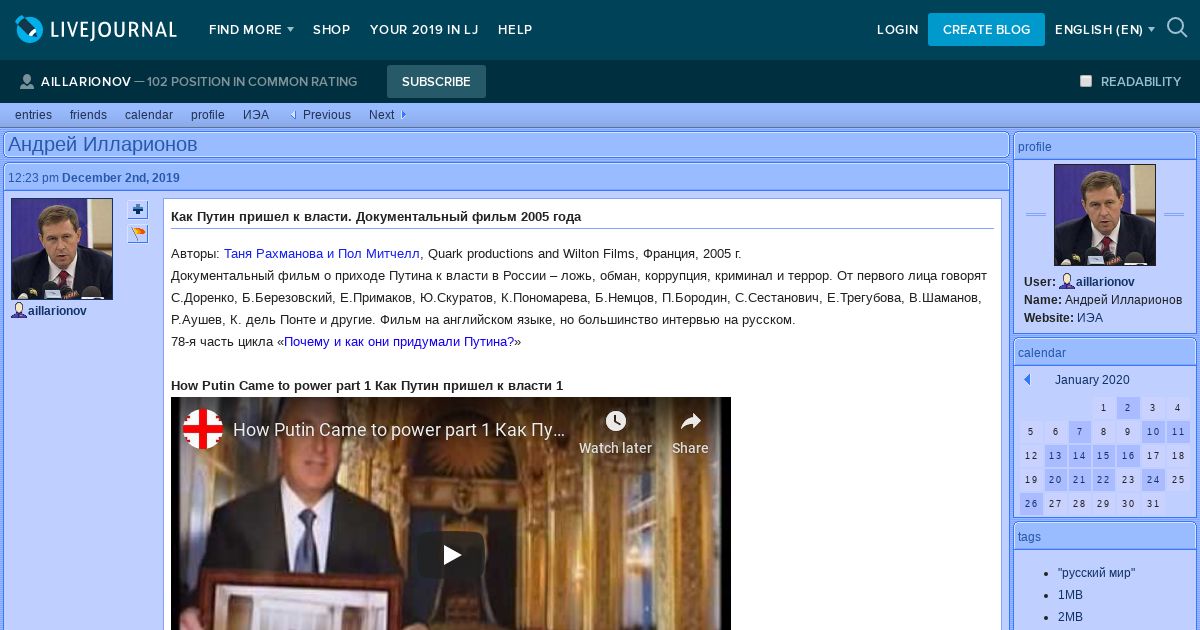Click the Login link
The image size is (1200, 630).
(x=897, y=30)
